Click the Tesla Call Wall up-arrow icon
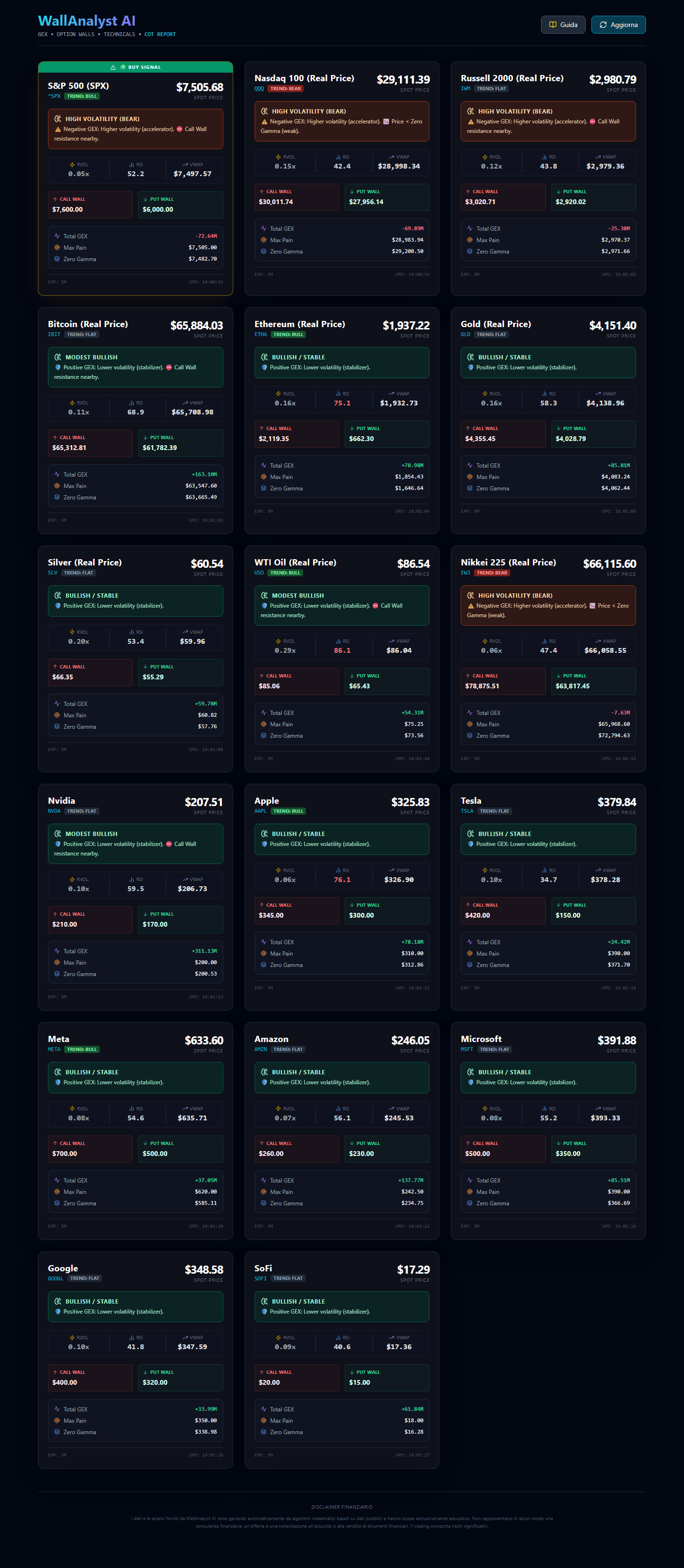The width and height of the screenshot is (684, 1568). (468, 905)
